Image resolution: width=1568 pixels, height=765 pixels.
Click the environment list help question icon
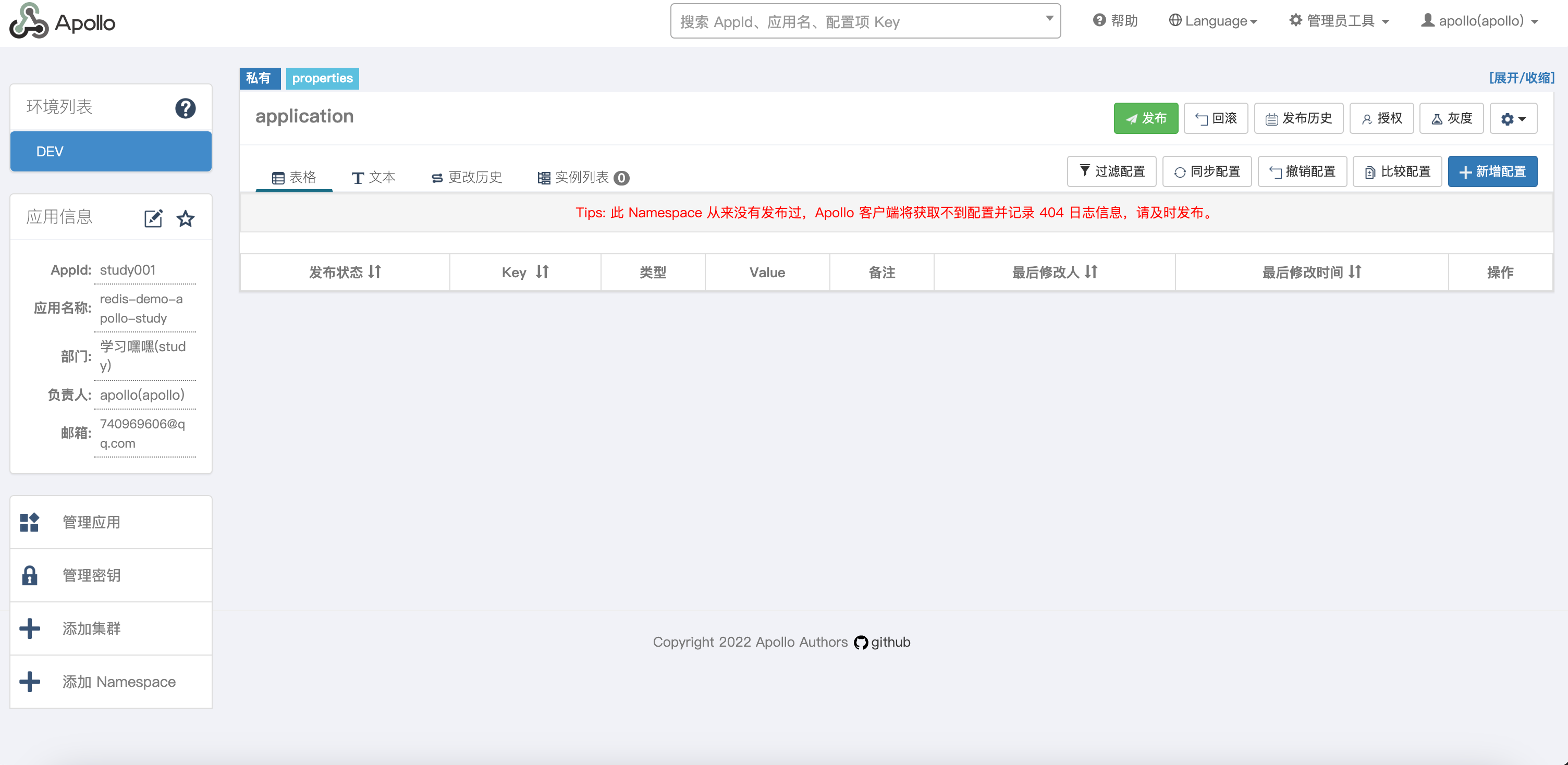click(185, 108)
